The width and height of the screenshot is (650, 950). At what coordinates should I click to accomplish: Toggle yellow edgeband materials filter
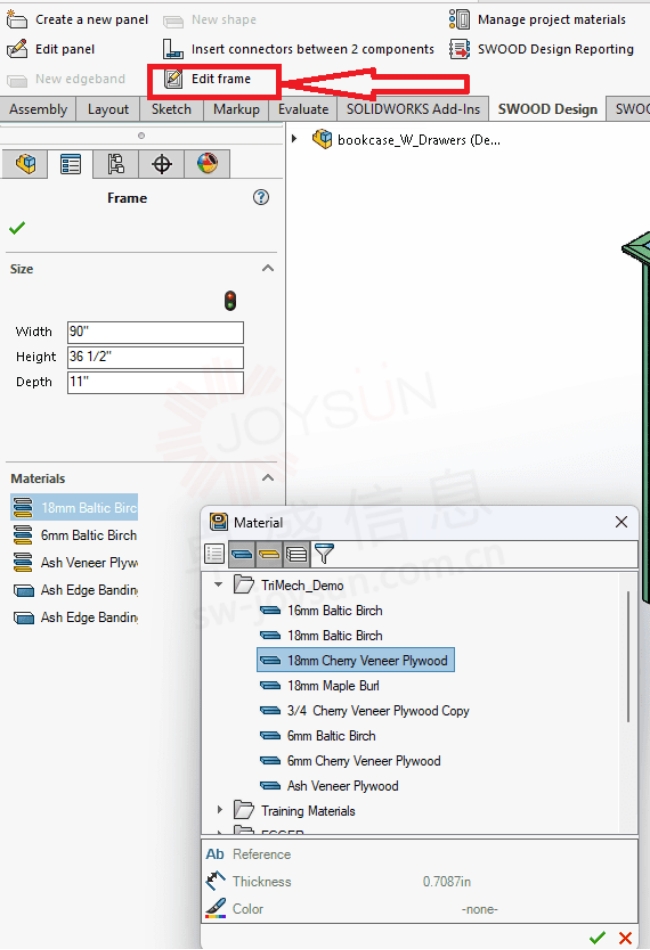269,554
